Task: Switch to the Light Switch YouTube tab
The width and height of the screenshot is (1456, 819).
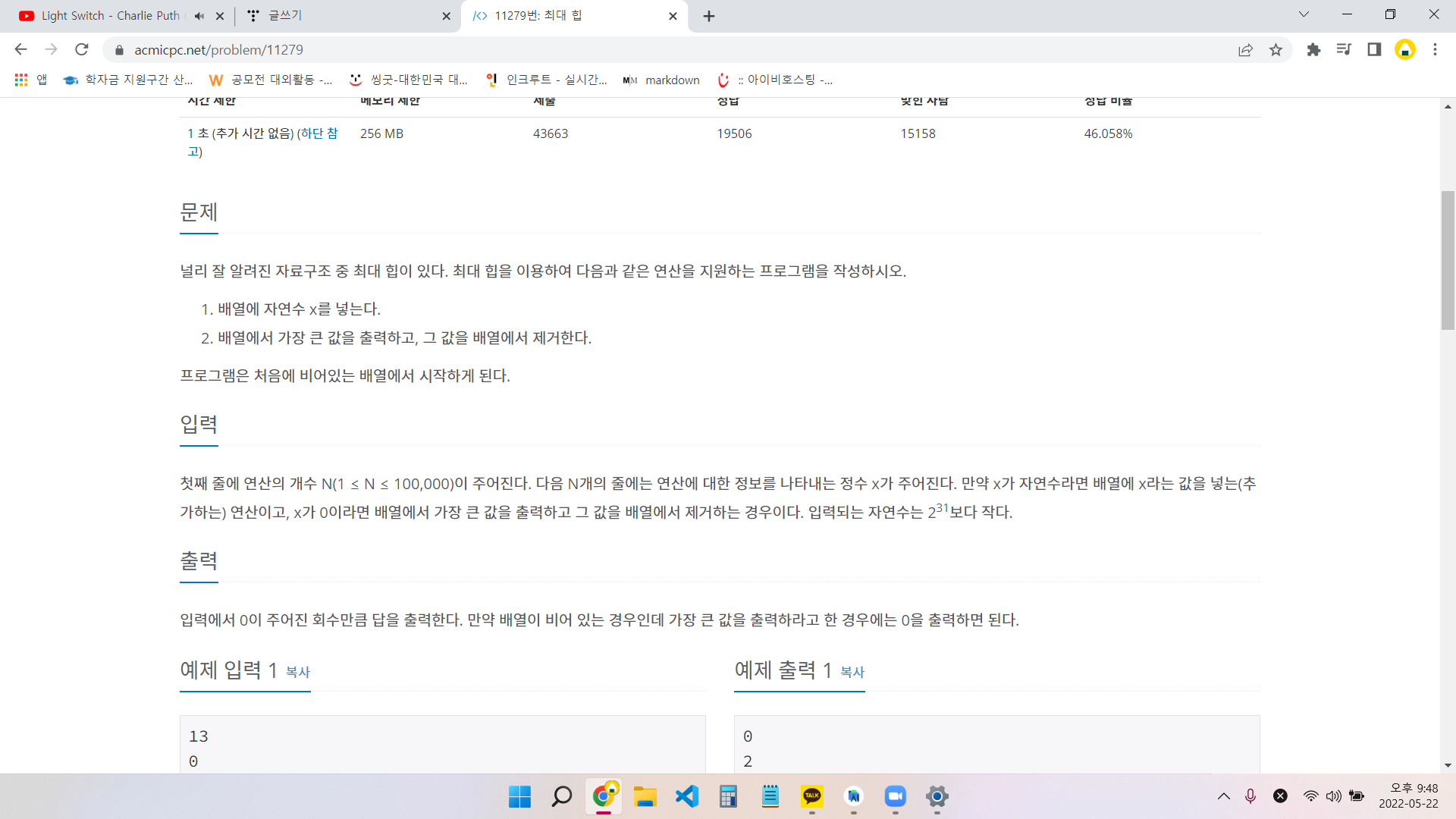Action: point(106,16)
